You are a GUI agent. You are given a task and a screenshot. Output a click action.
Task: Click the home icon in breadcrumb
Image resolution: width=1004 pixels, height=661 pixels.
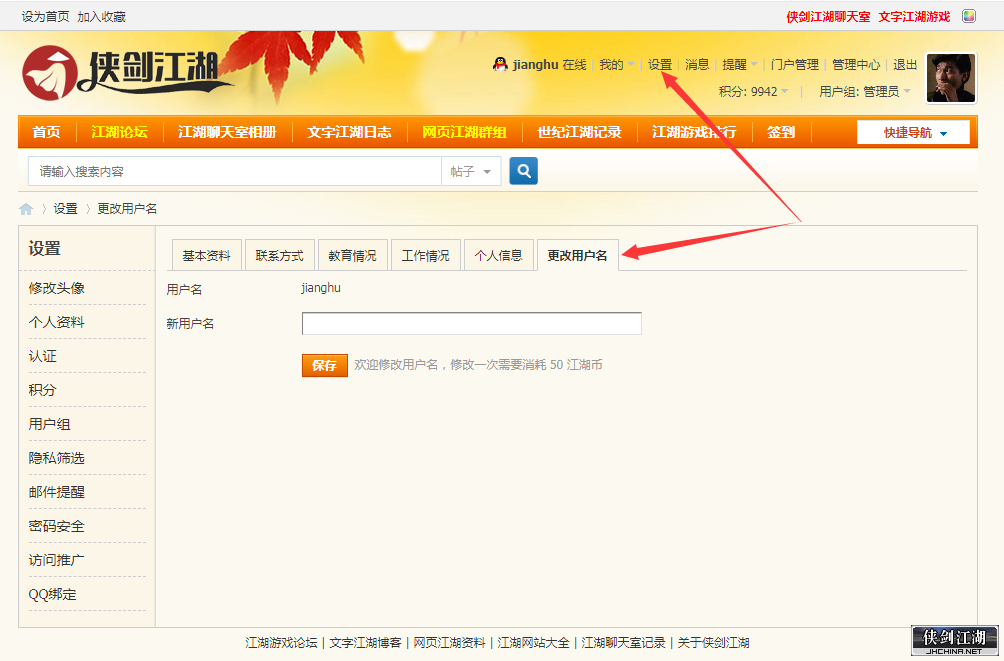pyautogui.click(x=26, y=209)
